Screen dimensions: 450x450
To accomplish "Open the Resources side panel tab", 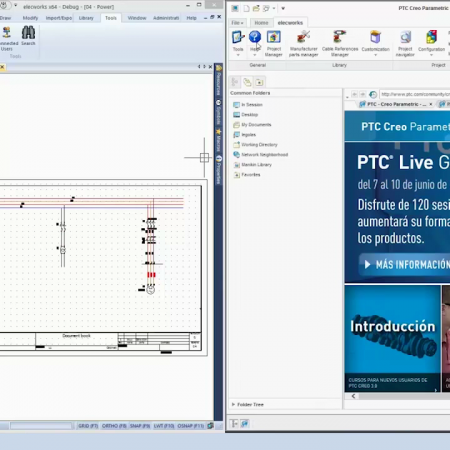I will click(219, 81).
